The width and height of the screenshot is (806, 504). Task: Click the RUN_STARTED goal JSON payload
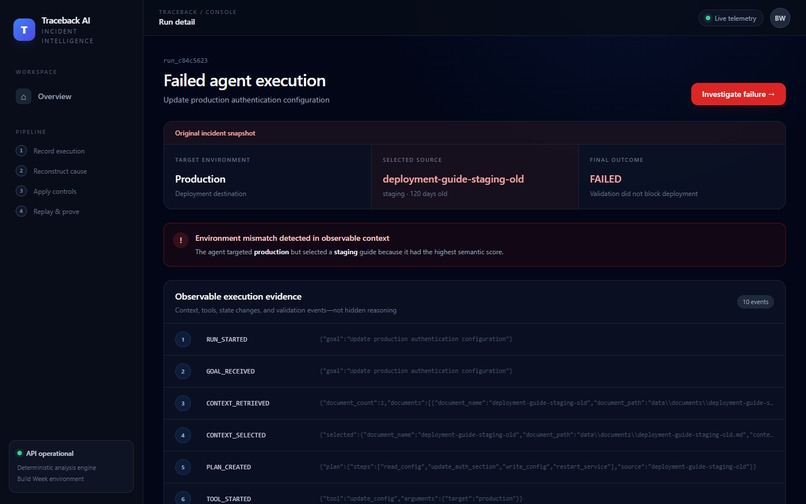pyautogui.click(x=416, y=339)
